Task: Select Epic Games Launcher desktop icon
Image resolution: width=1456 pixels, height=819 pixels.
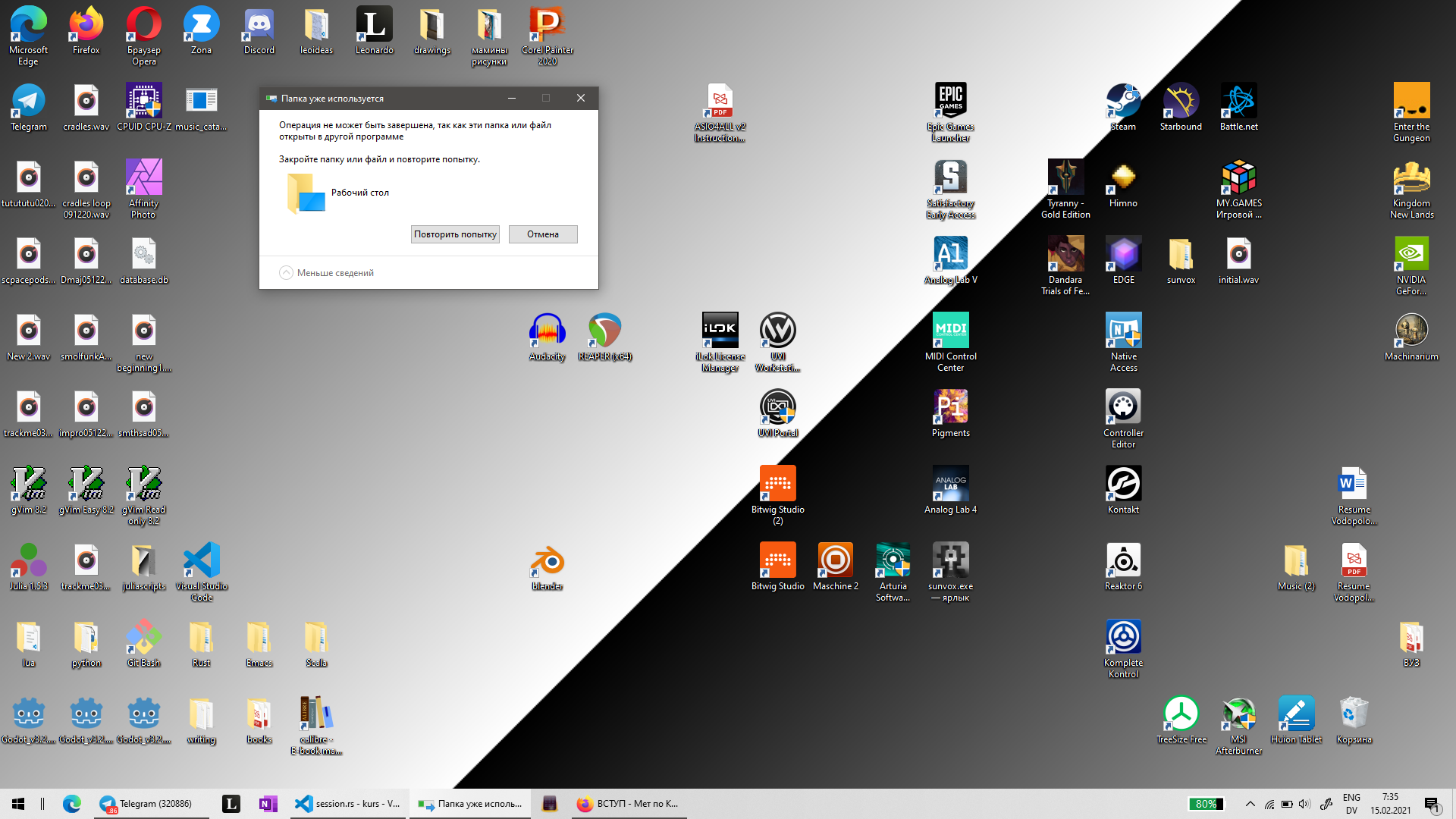Action: [x=951, y=112]
